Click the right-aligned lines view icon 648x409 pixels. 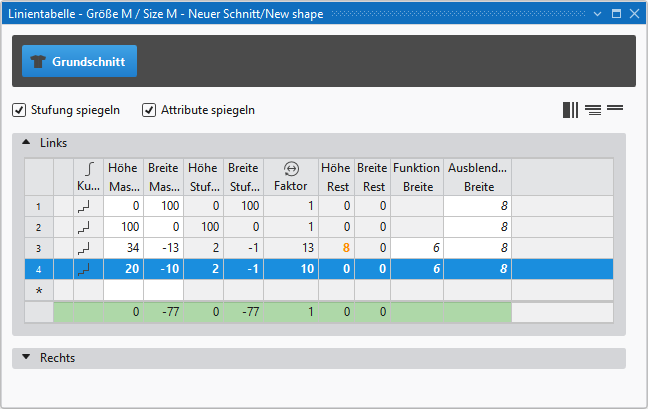pyautogui.click(x=593, y=110)
